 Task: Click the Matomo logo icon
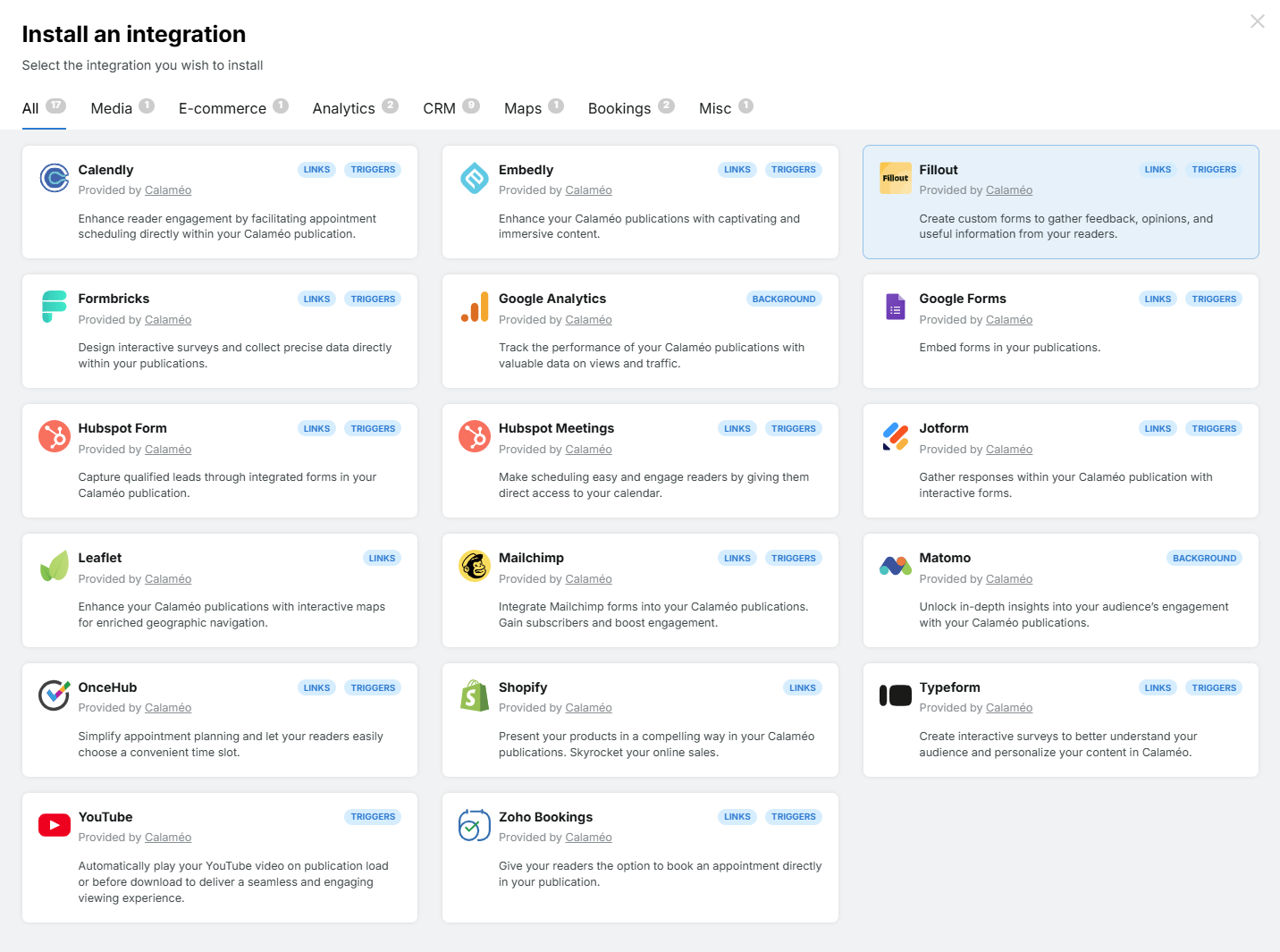coord(896,566)
